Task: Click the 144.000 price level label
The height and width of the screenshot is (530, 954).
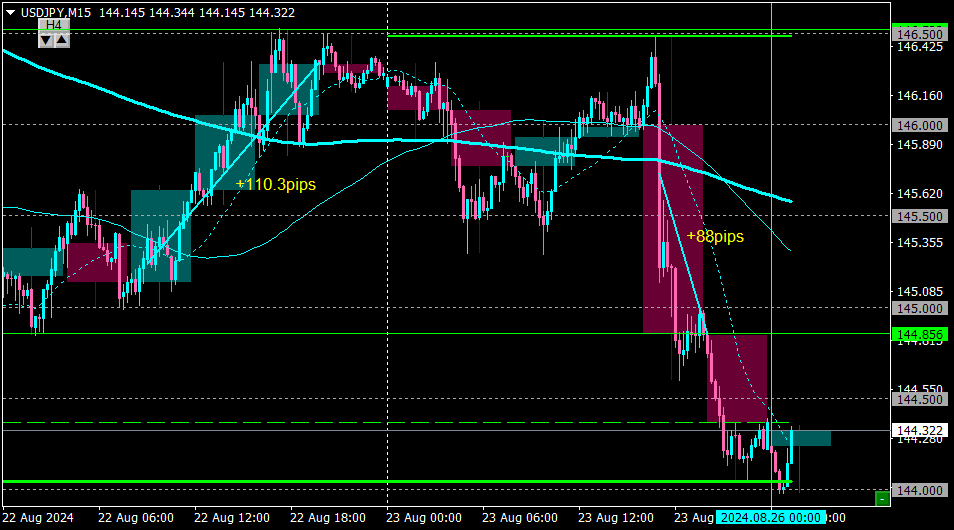Action: point(919,490)
